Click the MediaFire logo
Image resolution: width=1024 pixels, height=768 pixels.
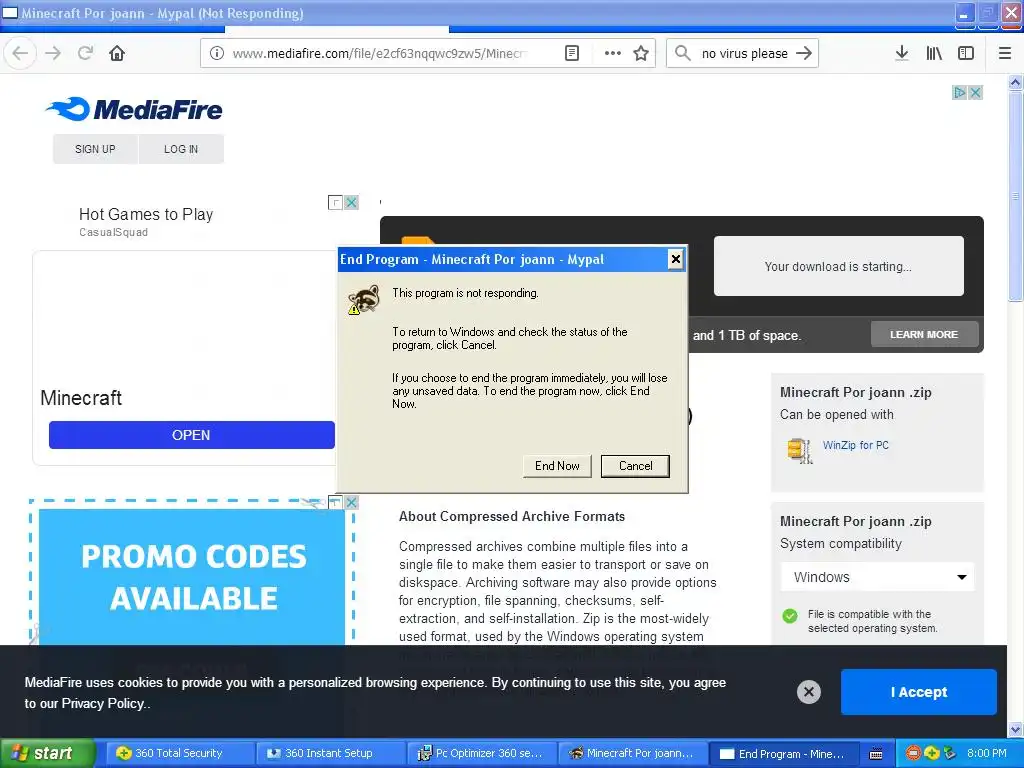(134, 109)
